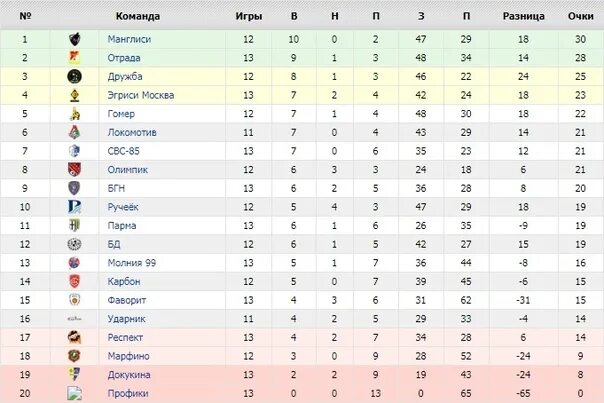Open the Докукина team link
The image size is (604, 403).
(x=128, y=375)
